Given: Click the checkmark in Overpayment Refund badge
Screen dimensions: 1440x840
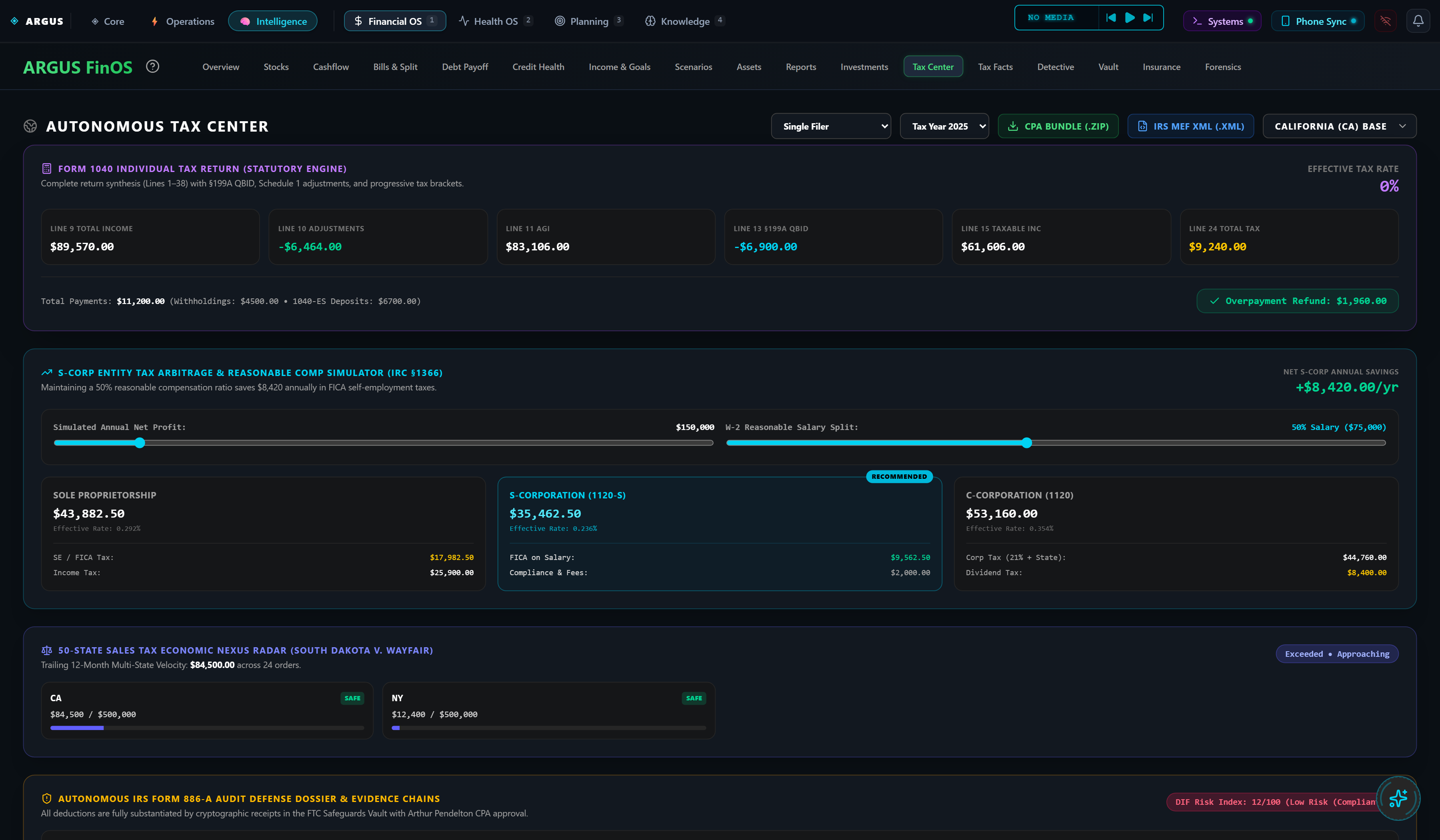Looking at the screenshot, I should [x=1214, y=300].
